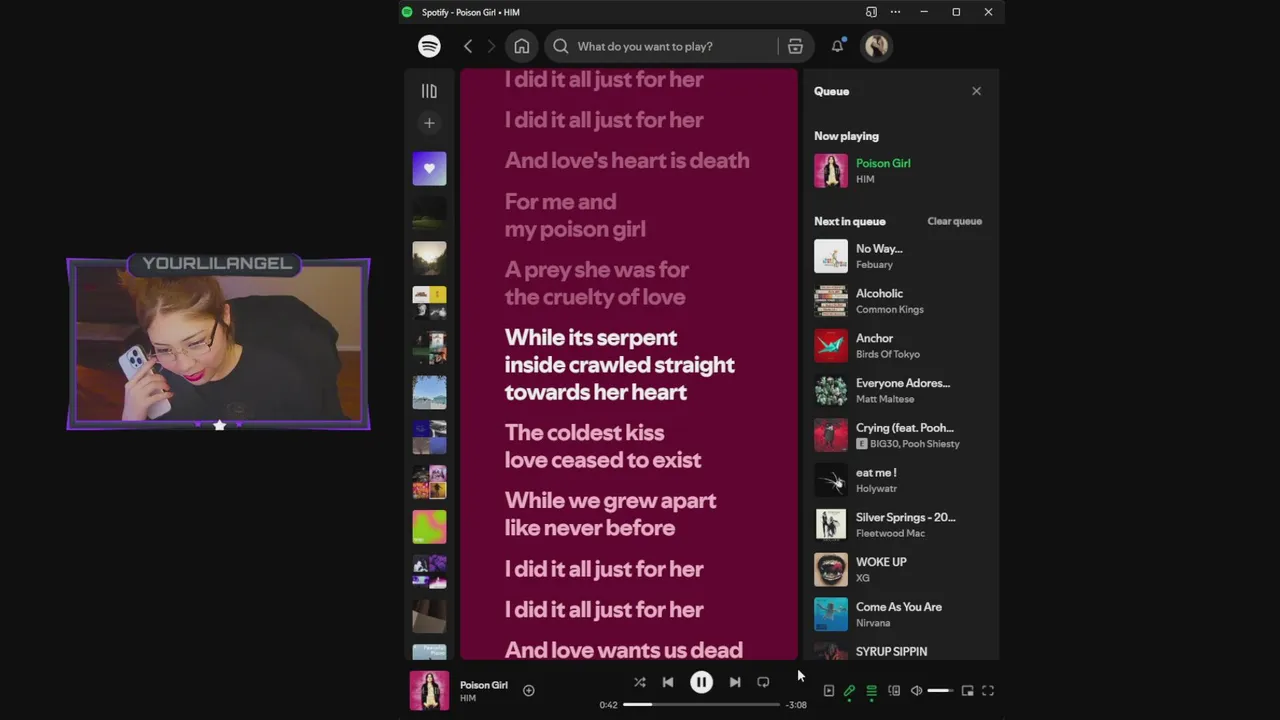This screenshot has height=720, width=1280.
Task: Jump to lyric 'A prey she was for'
Action: click(x=596, y=283)
